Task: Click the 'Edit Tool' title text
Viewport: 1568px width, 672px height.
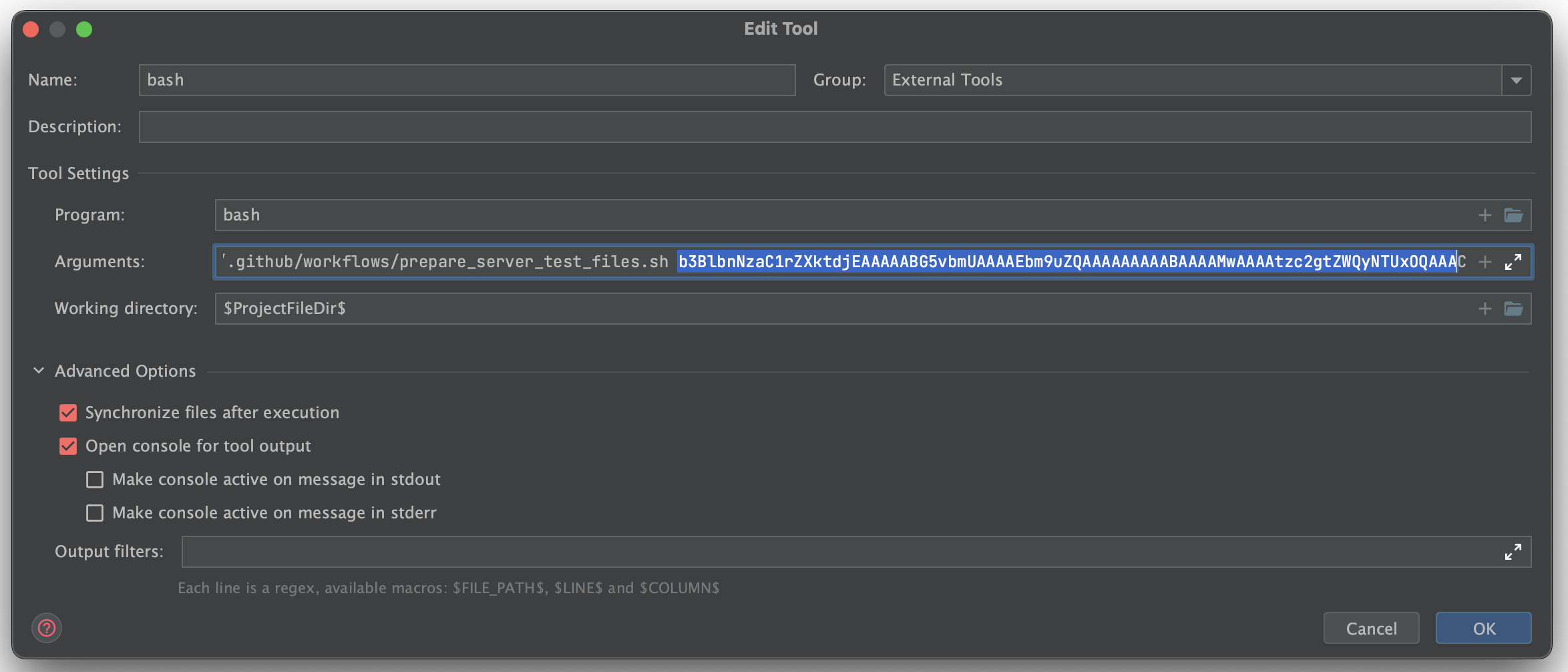Action: (781, 29)
